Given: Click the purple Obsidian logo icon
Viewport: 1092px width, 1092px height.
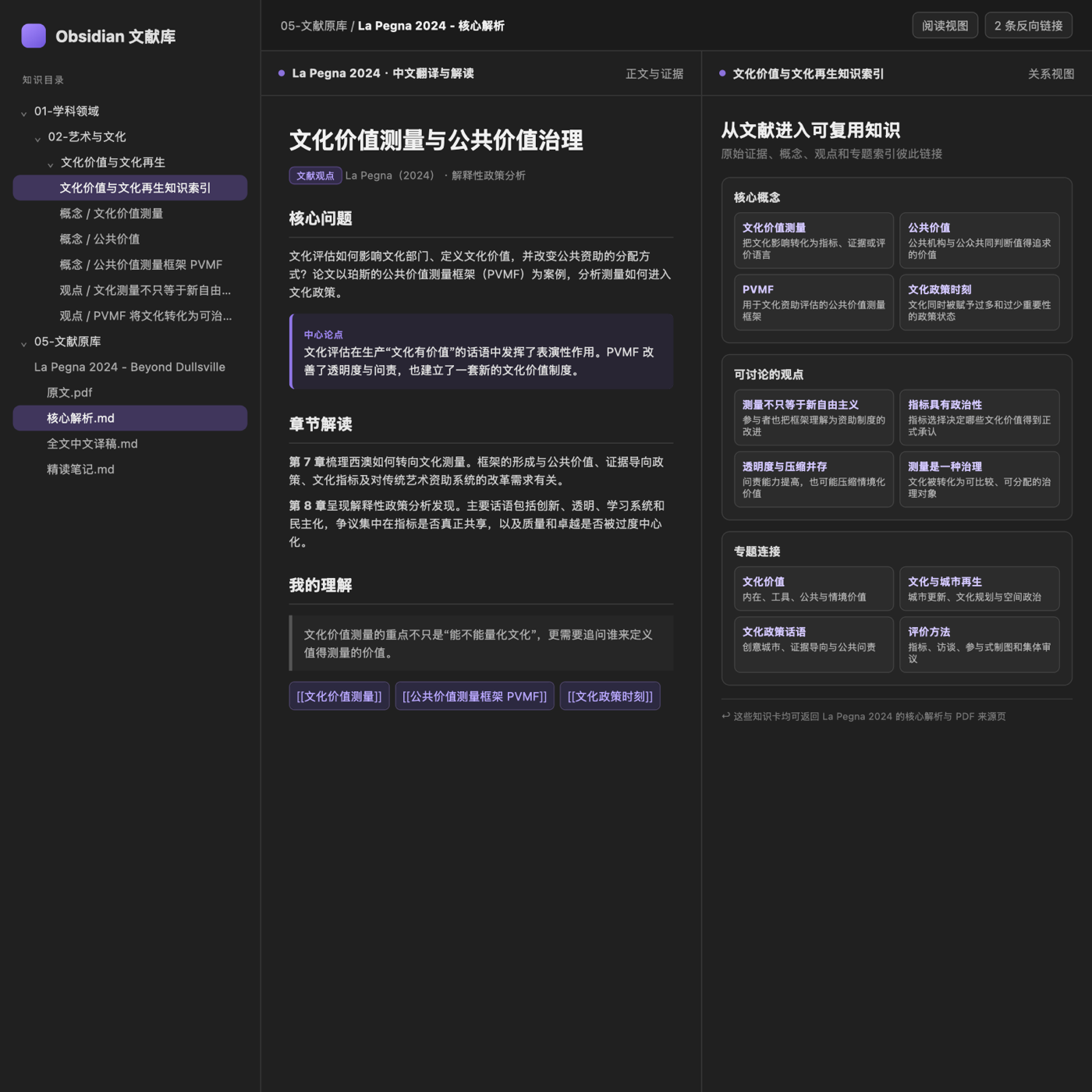Looking at the screenshot, I should (34, 36).
